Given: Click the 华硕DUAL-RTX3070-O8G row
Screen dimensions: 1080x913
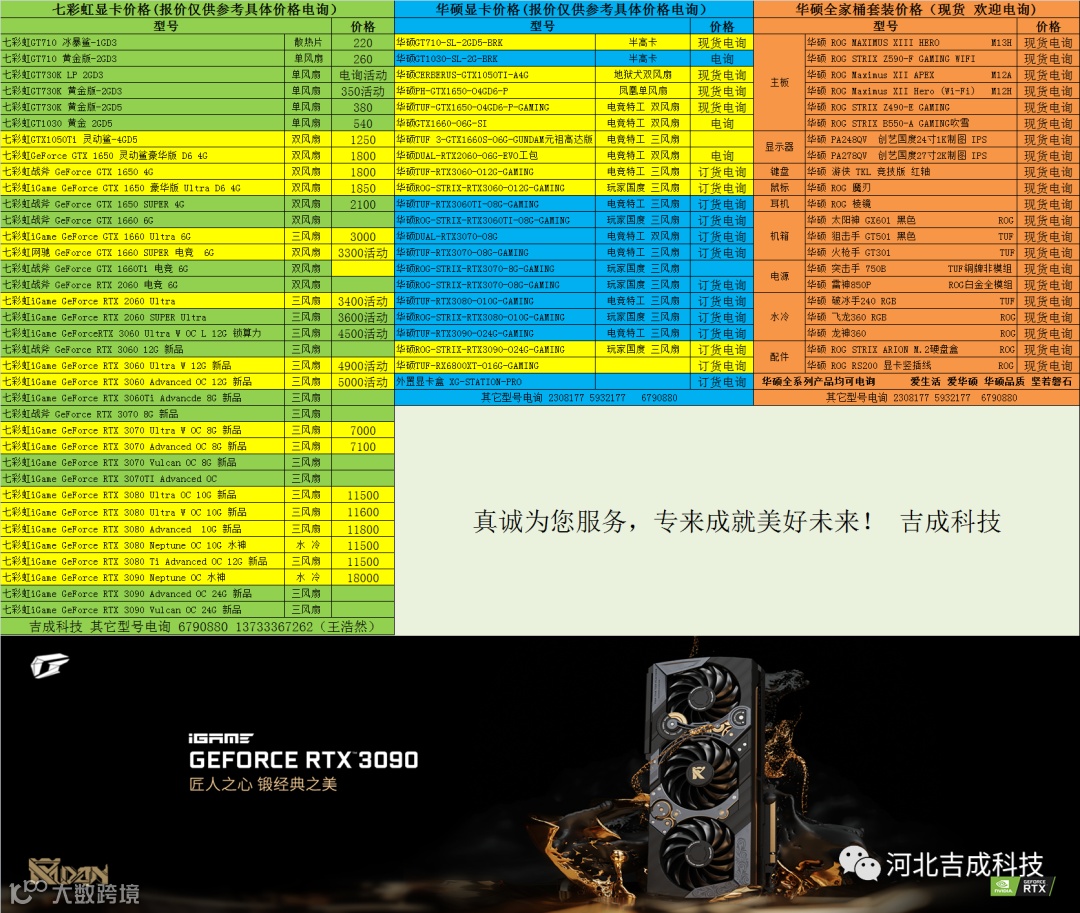Looking at the screenshot, I should [574, 236].
